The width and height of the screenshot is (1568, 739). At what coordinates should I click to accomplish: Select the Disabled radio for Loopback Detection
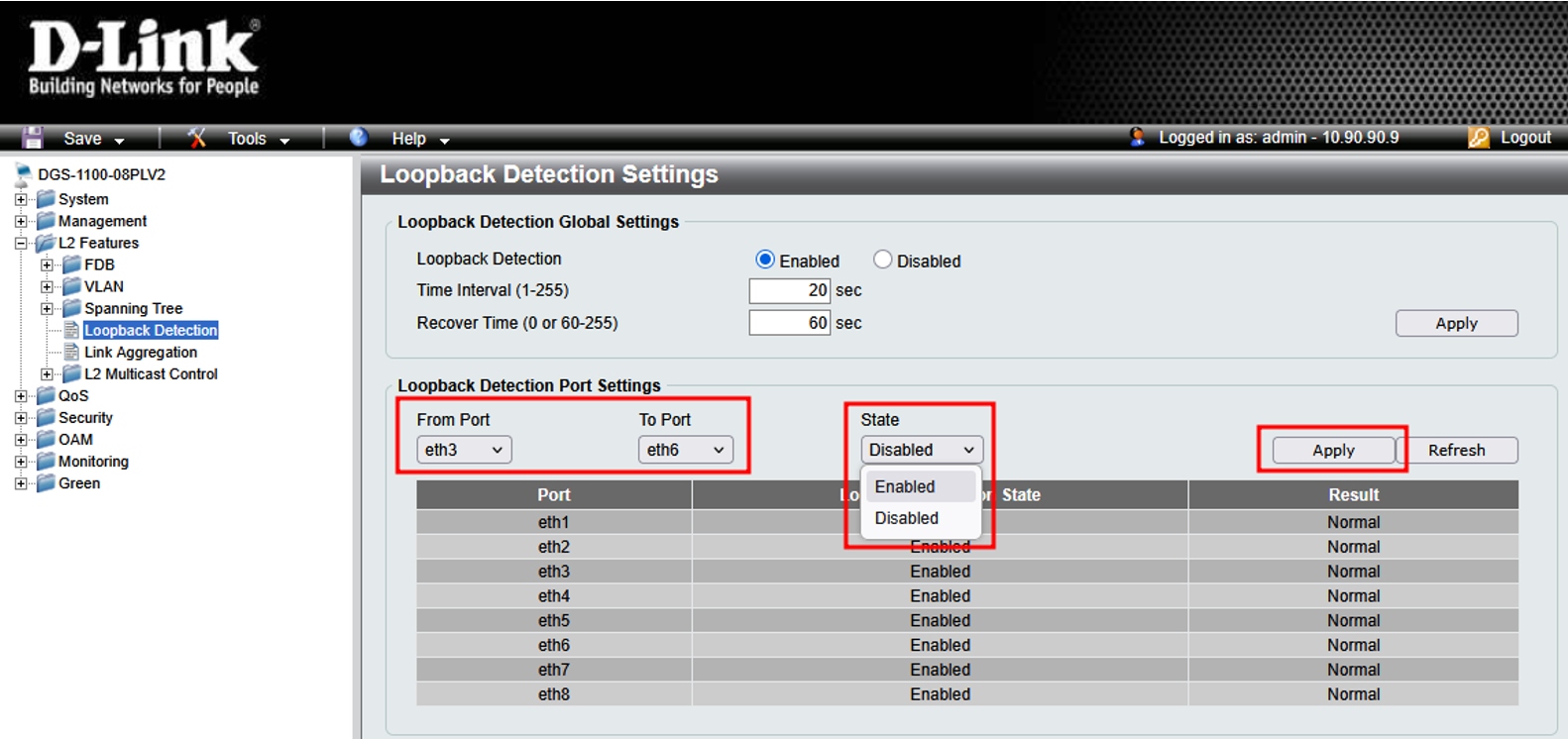coord(882,260)
